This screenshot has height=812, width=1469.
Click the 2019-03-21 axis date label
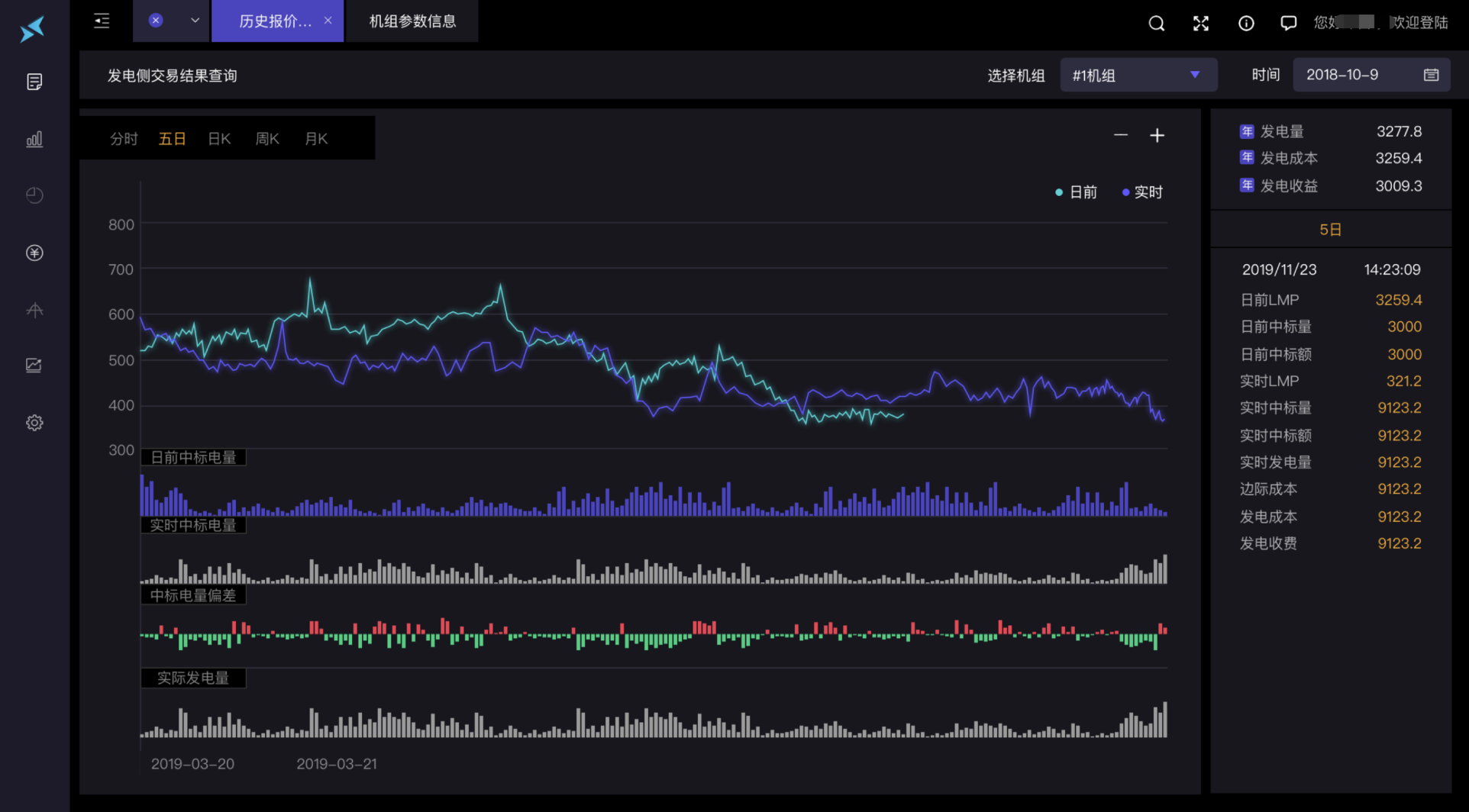click(337, 764)
